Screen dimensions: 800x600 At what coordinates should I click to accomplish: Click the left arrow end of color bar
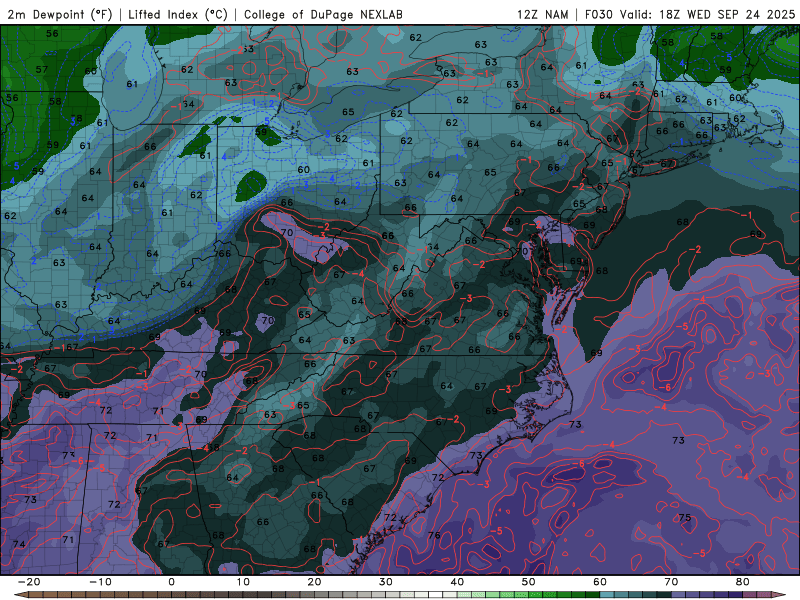tap(20, 595)
